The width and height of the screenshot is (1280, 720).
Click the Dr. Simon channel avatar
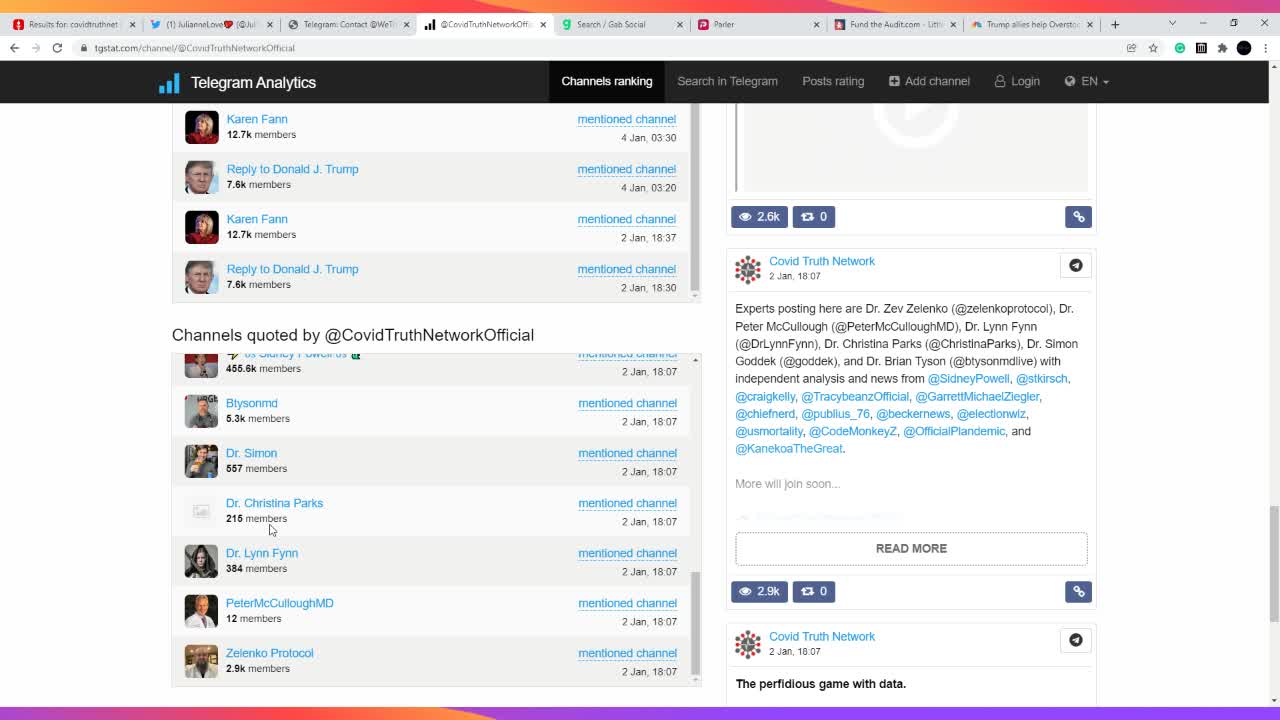coord(201,461)
